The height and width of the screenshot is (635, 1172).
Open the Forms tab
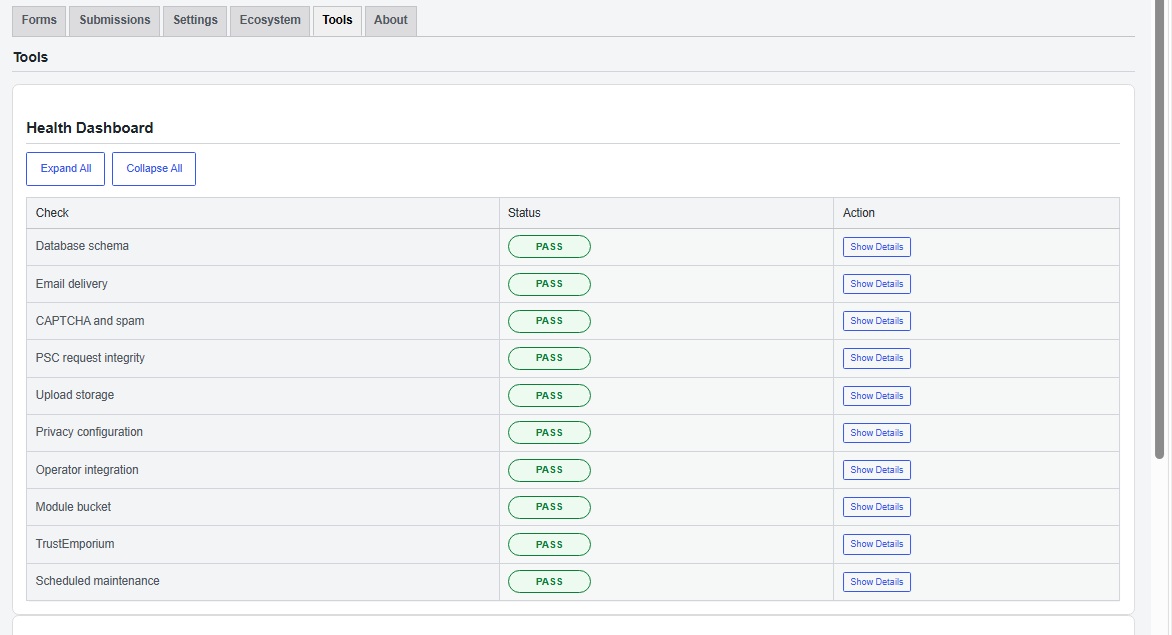(39, 21)
